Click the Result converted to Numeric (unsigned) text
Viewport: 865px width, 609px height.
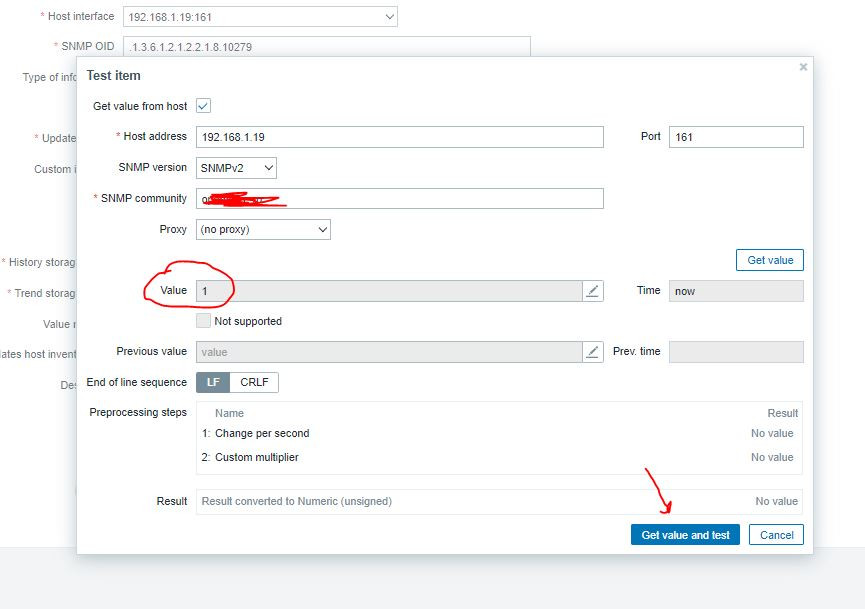pos(297,501)
